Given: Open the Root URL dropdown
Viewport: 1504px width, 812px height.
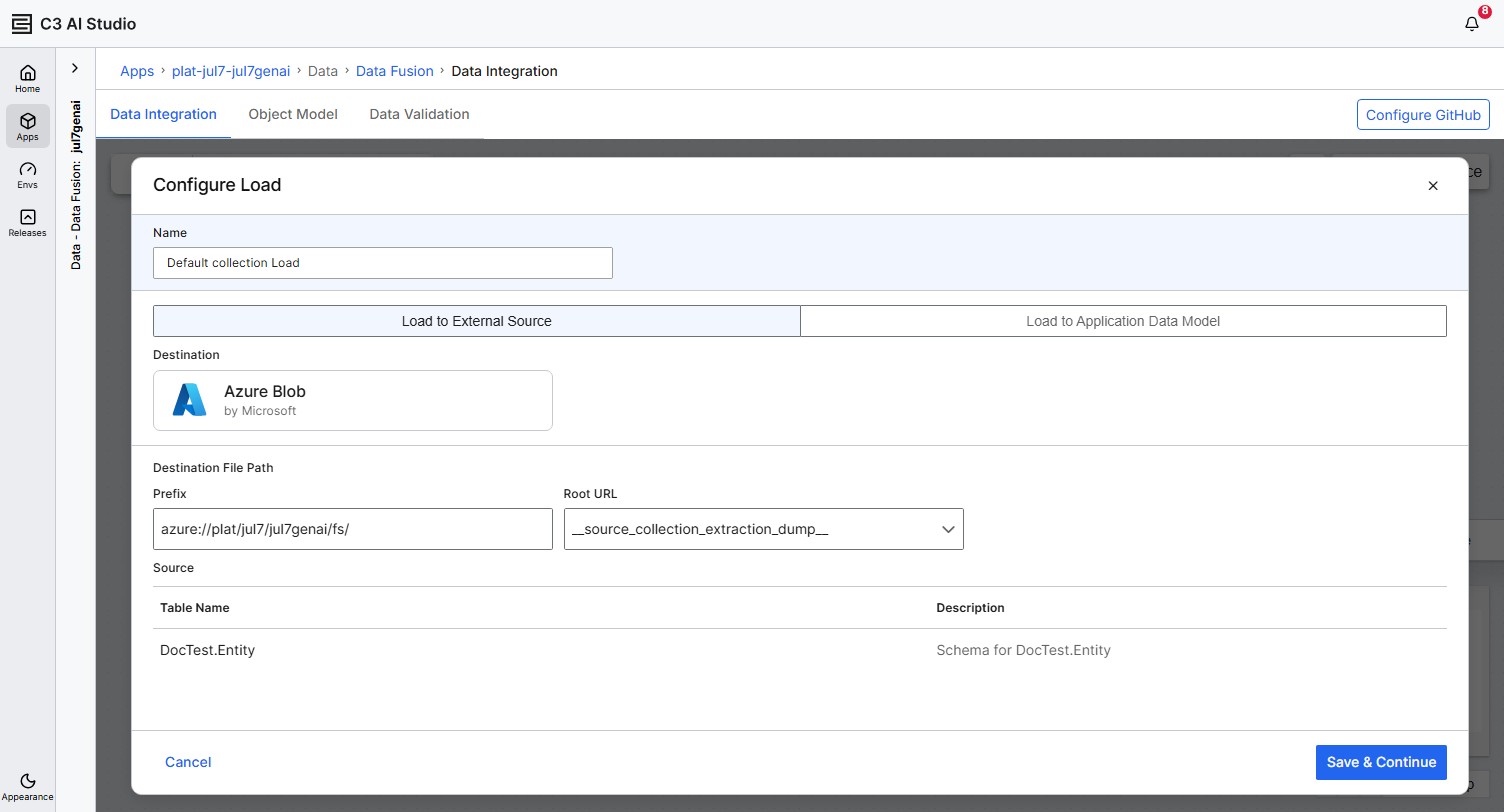Looking at the screenshot, I should pyautogui.click(x=764, y=529).
